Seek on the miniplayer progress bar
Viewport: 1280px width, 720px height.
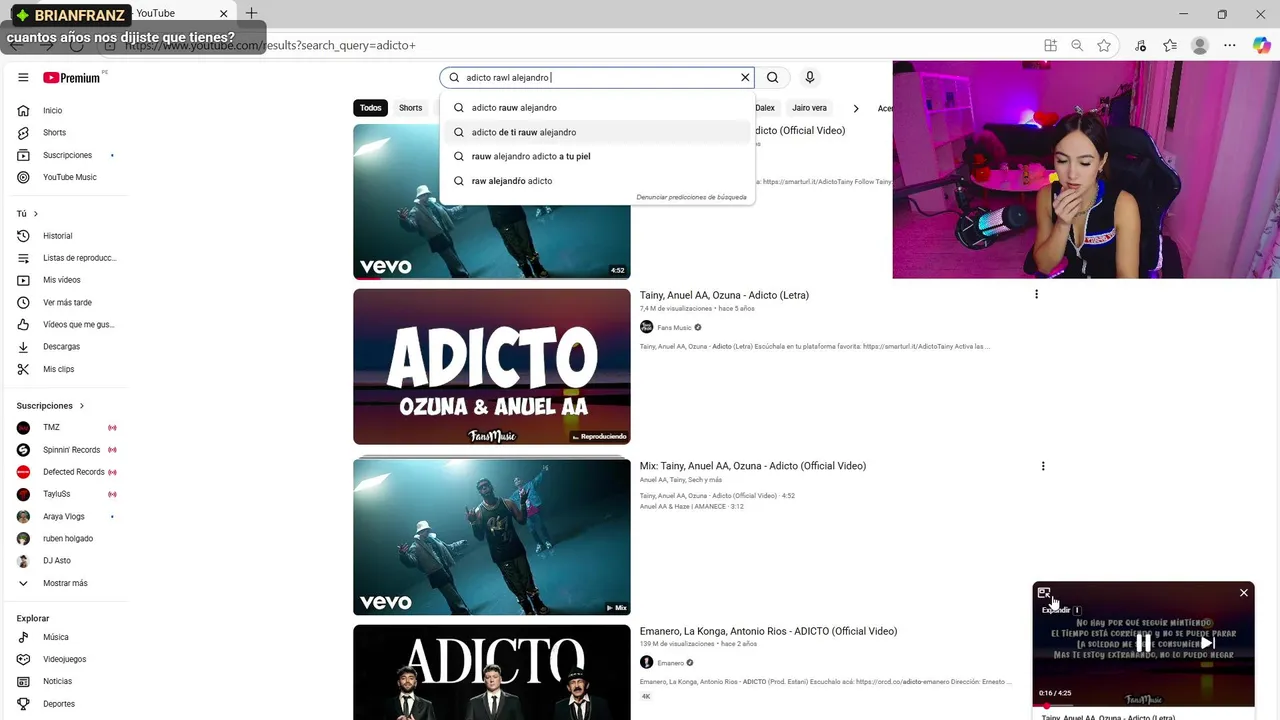click(x=1143, y=705)
